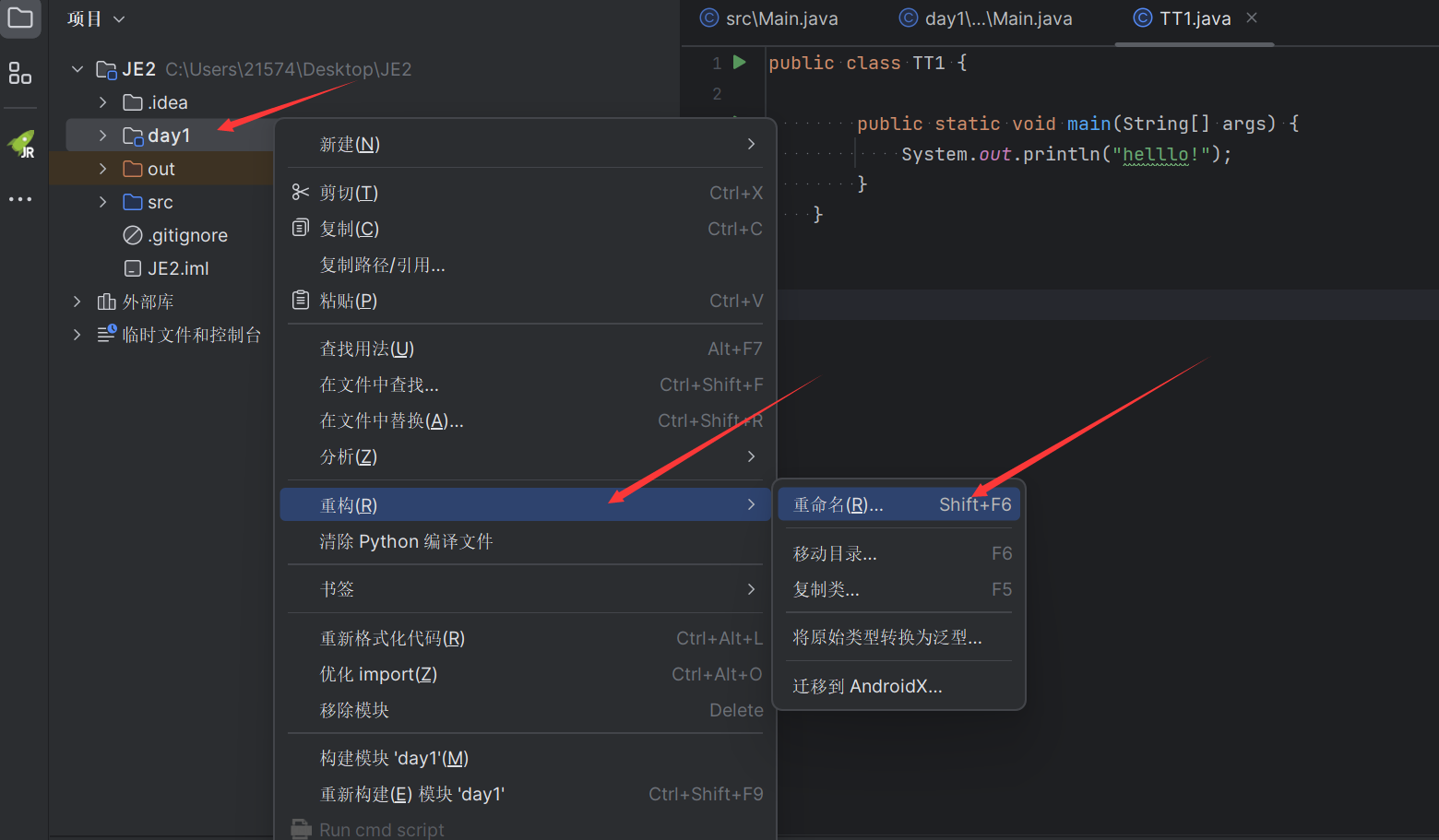Expand the src folder node

[102, 202]
